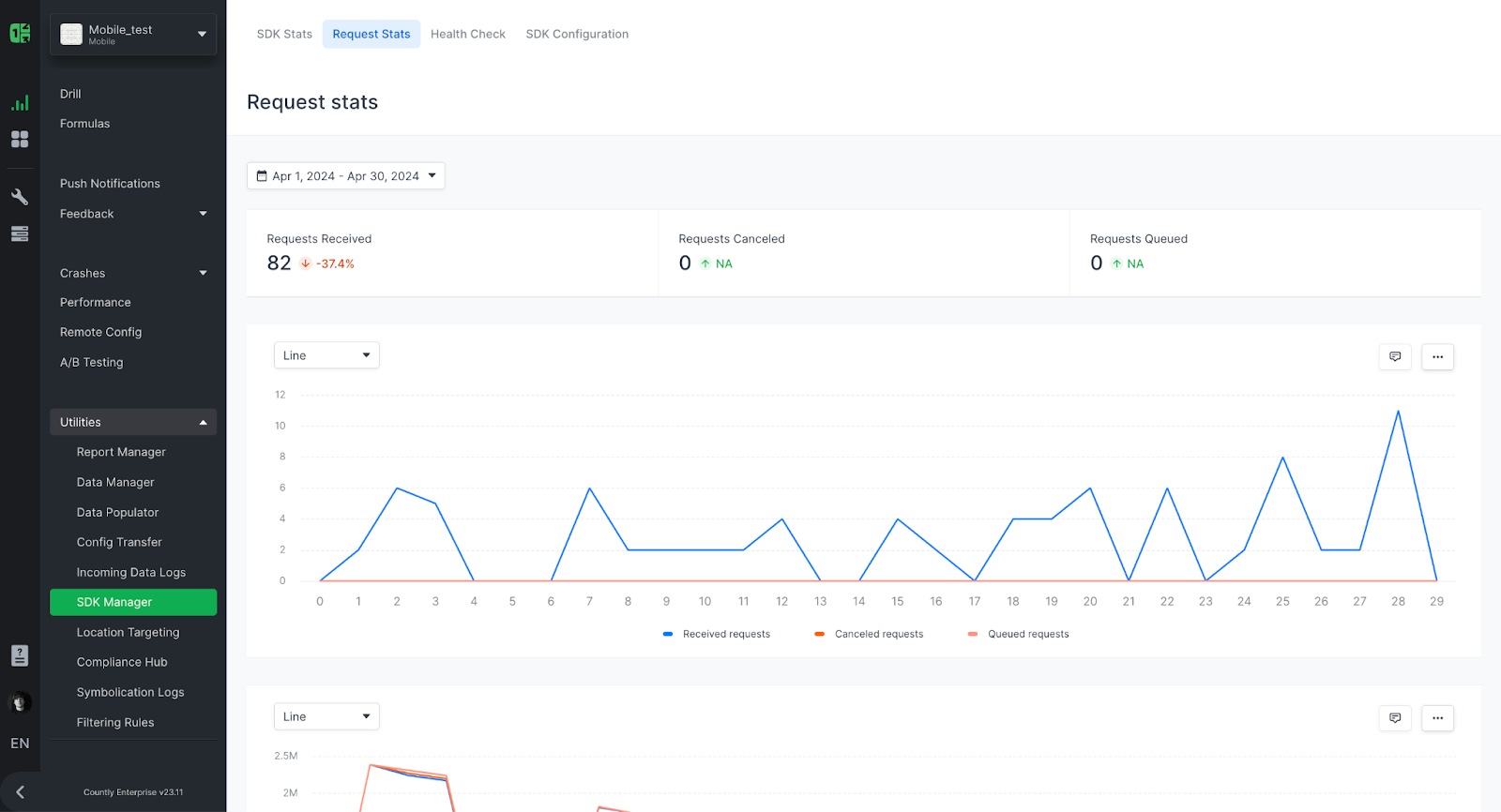Toggle Canceled requests legend series
The height and width of the screenshot is (812, 1501).
[x=869, y=634]
